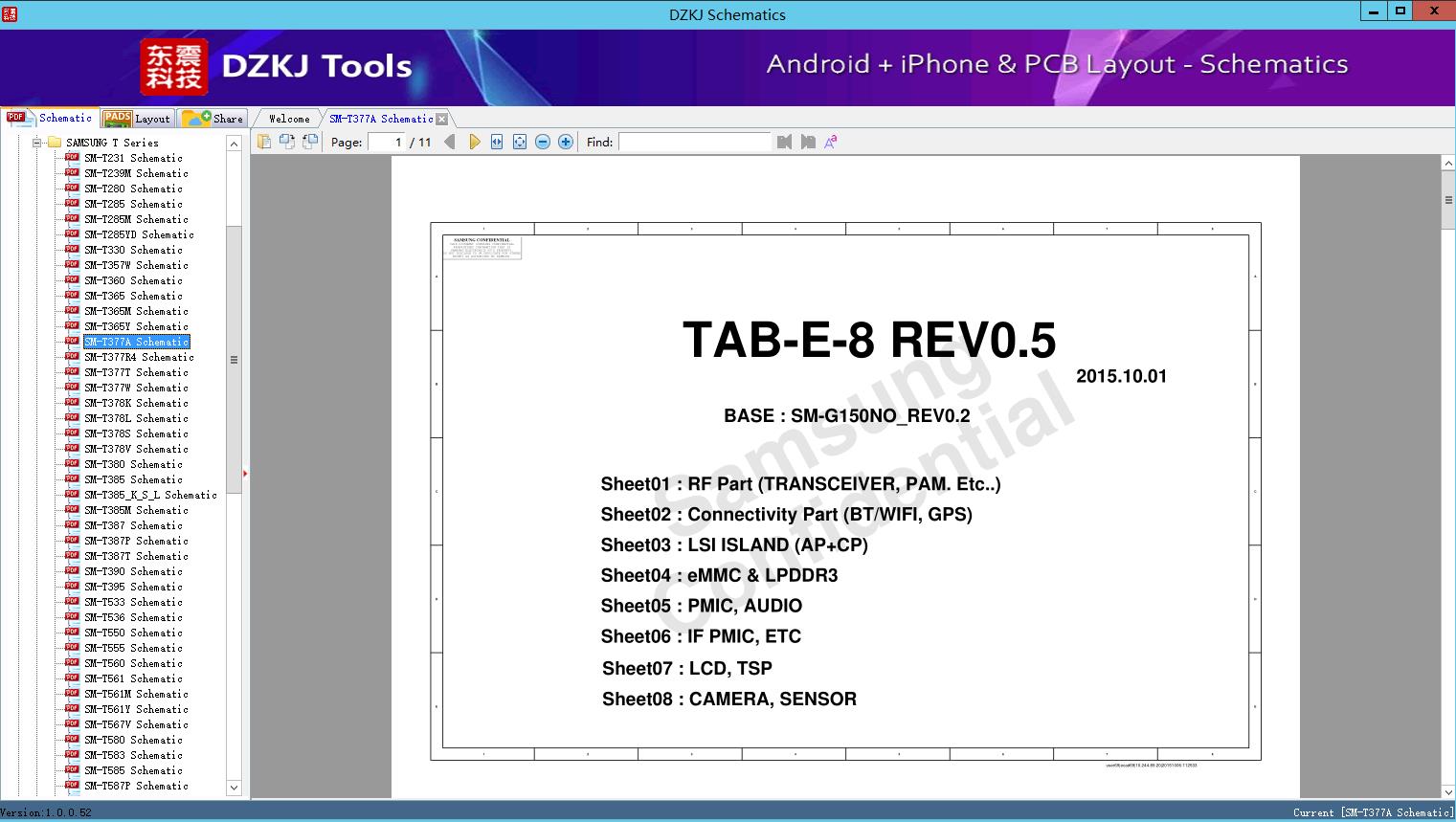This screenshot has height=822, width=1456.
Task: Collapse the SAMSUNG T Series folder
Action: tap(37, 143)
